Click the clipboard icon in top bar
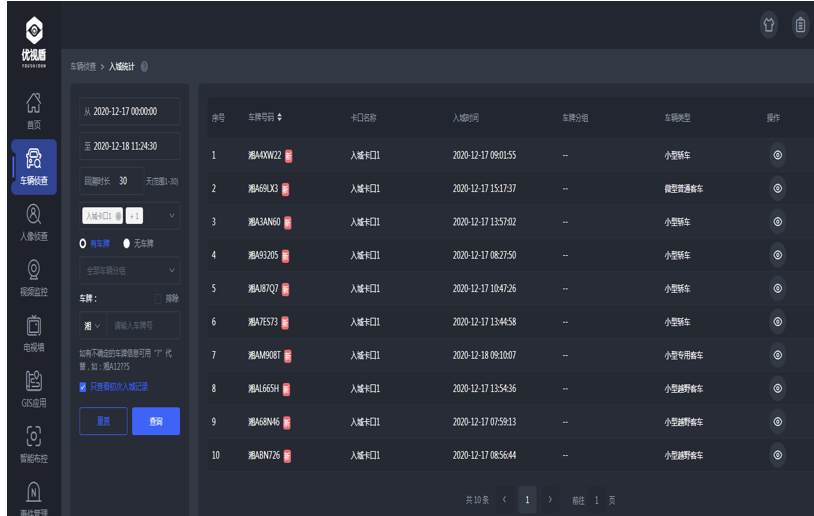The width and height of the screenshot is (814, 516). point(801,24)
